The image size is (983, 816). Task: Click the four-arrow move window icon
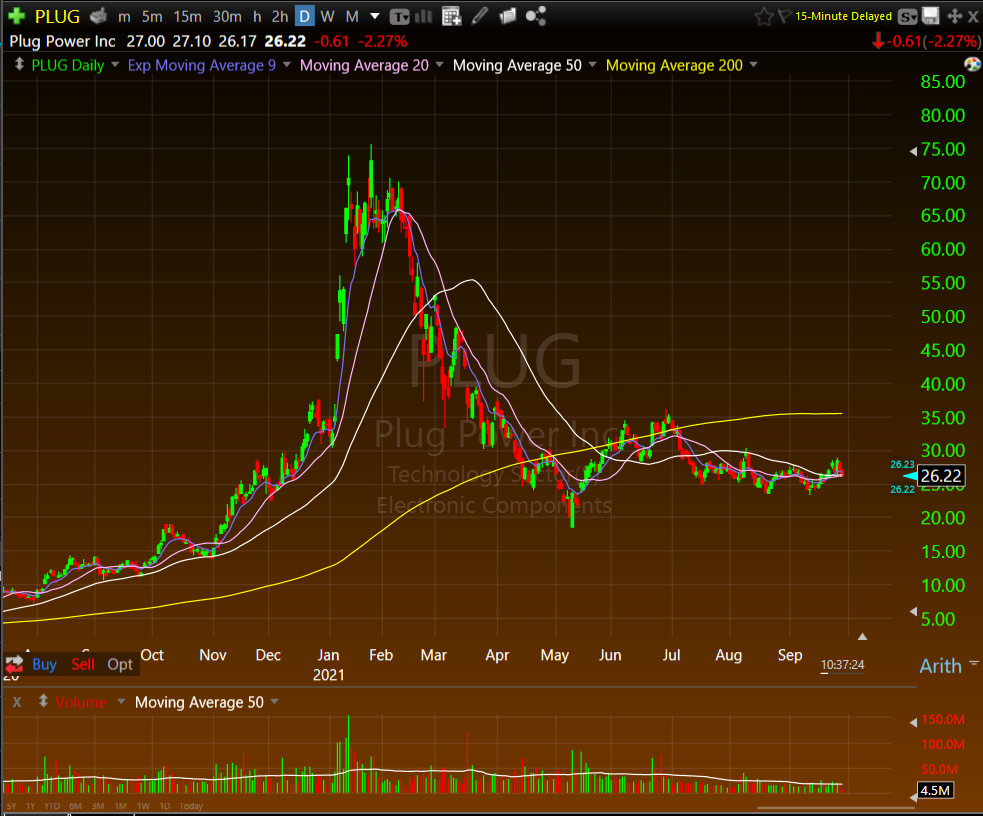[954, 16]
